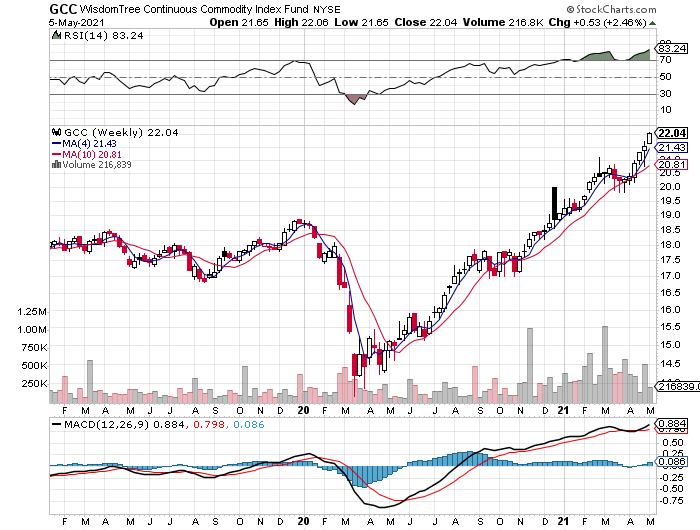The width and height of the screenshot is (700, 530).
Task: Click the 0.884 MACD axis tag
Action: (x=672, y=423)
